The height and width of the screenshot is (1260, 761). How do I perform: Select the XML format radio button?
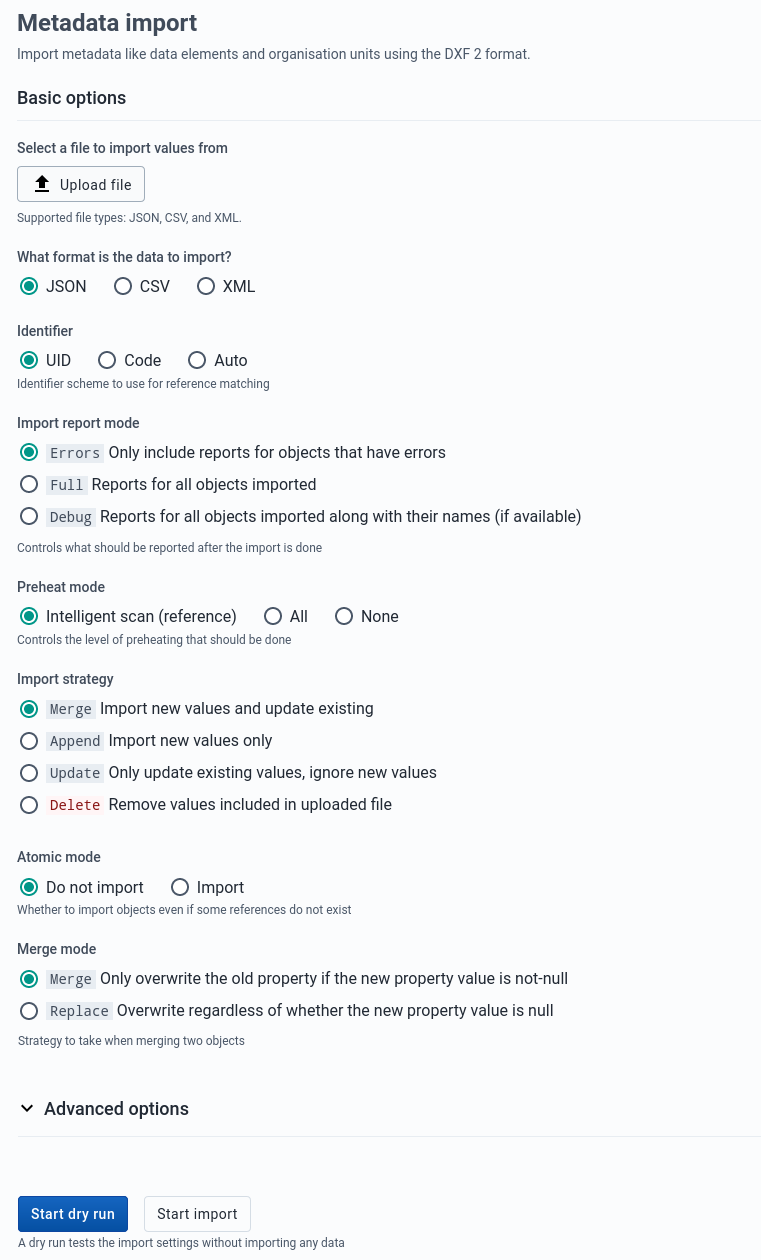click(206, 286)
